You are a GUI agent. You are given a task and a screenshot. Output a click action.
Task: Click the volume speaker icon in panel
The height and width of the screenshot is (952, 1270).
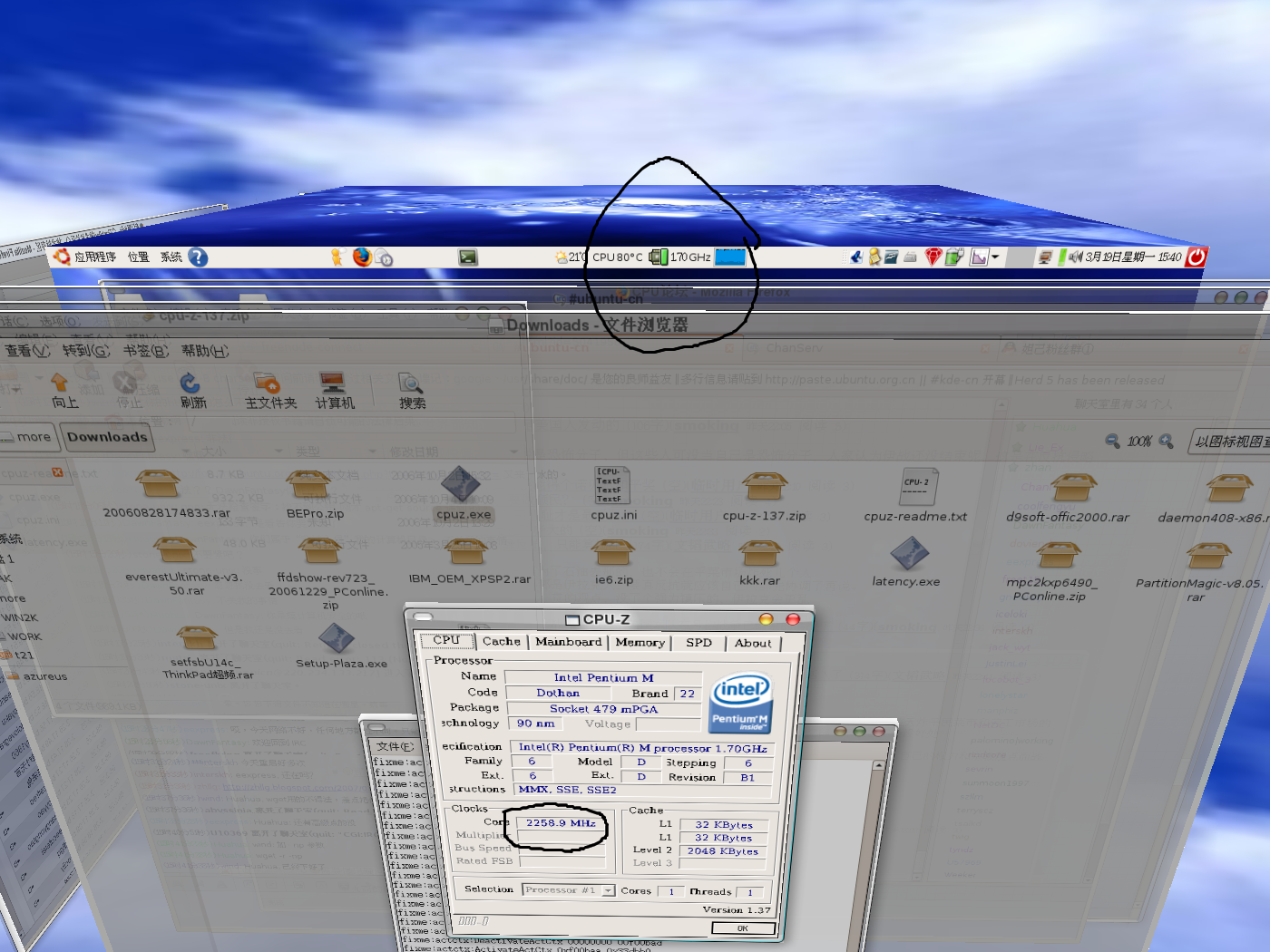click(x=1075, y=257)
